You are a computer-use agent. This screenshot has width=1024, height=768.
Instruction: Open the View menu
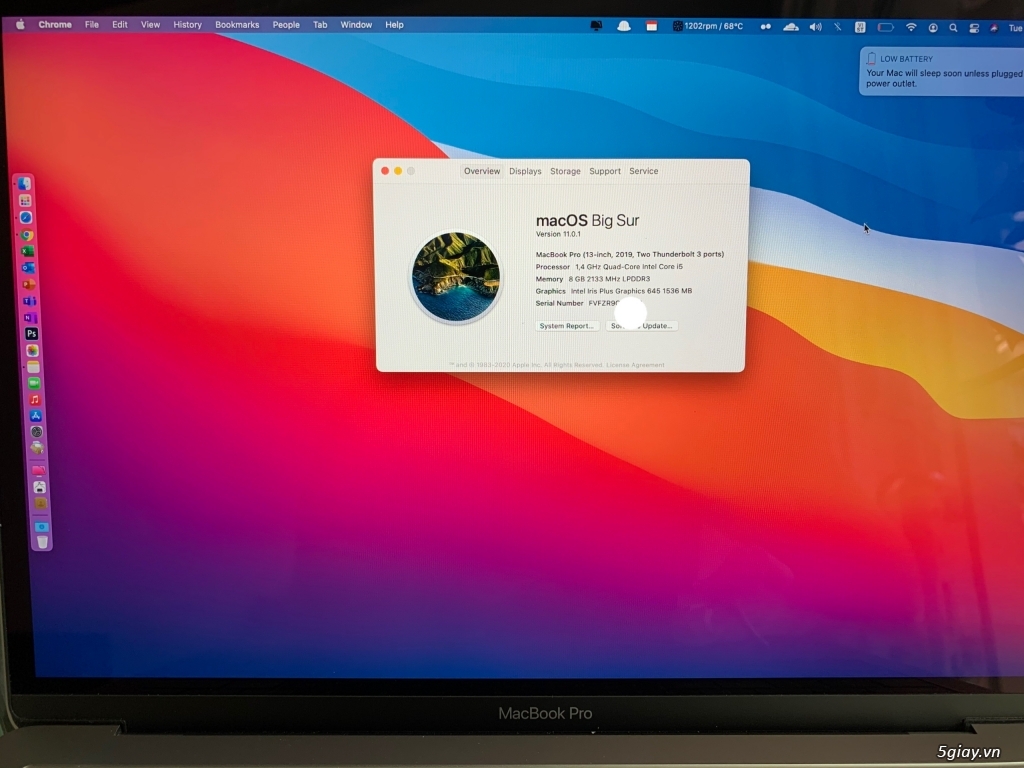coord(150,25)
